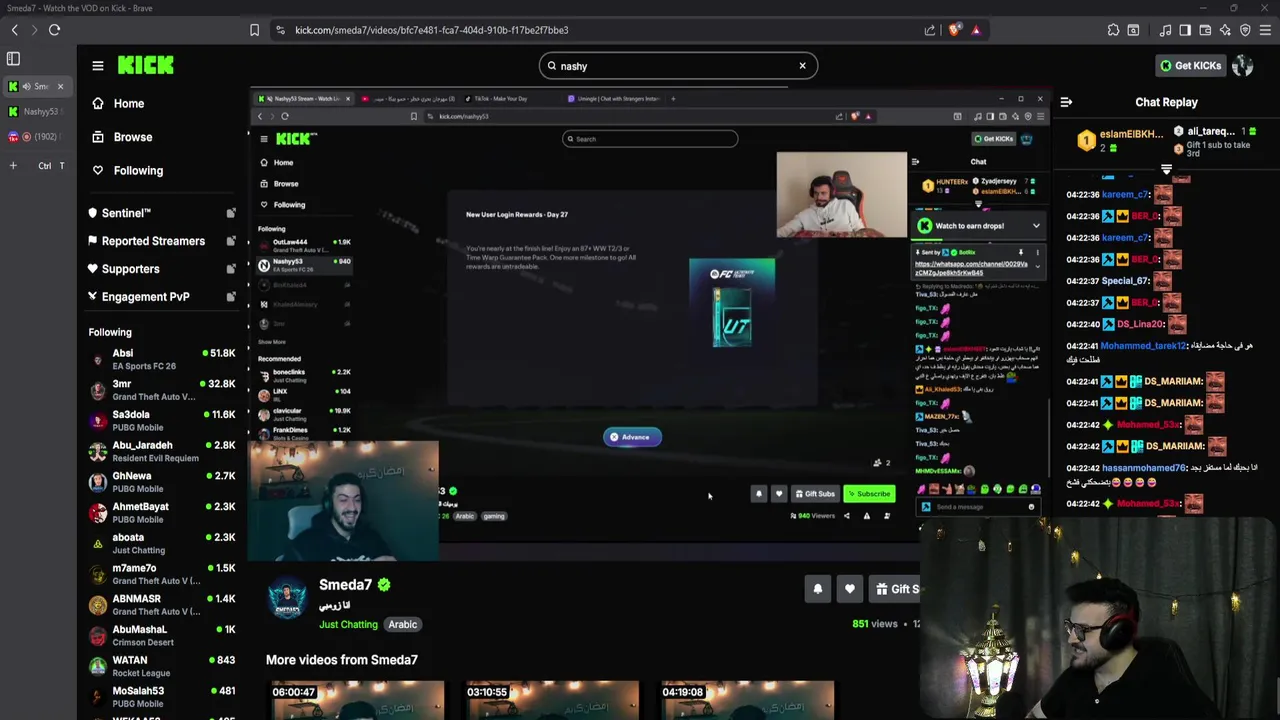The image size is (1280, 720).
Task: Click external-link icon next to Engagement PvP
Action: 231,297
